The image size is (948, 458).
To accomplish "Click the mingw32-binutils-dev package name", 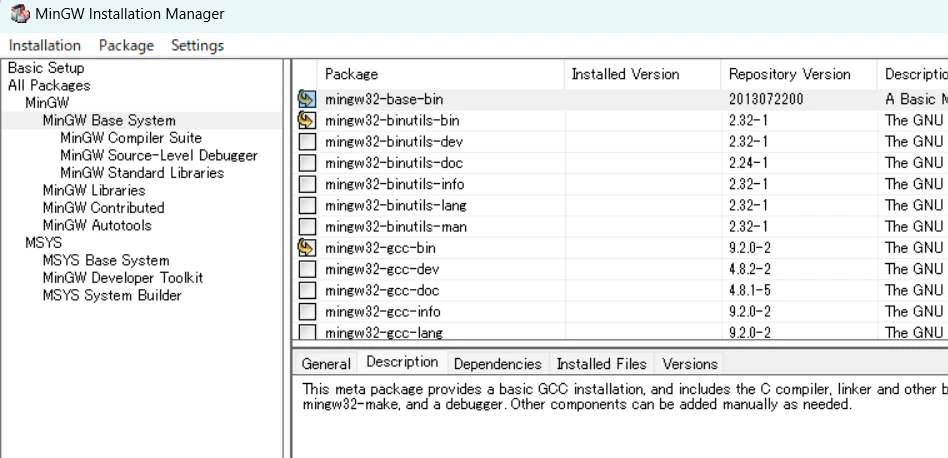I will pyautogui.click(x=394, y=142).
